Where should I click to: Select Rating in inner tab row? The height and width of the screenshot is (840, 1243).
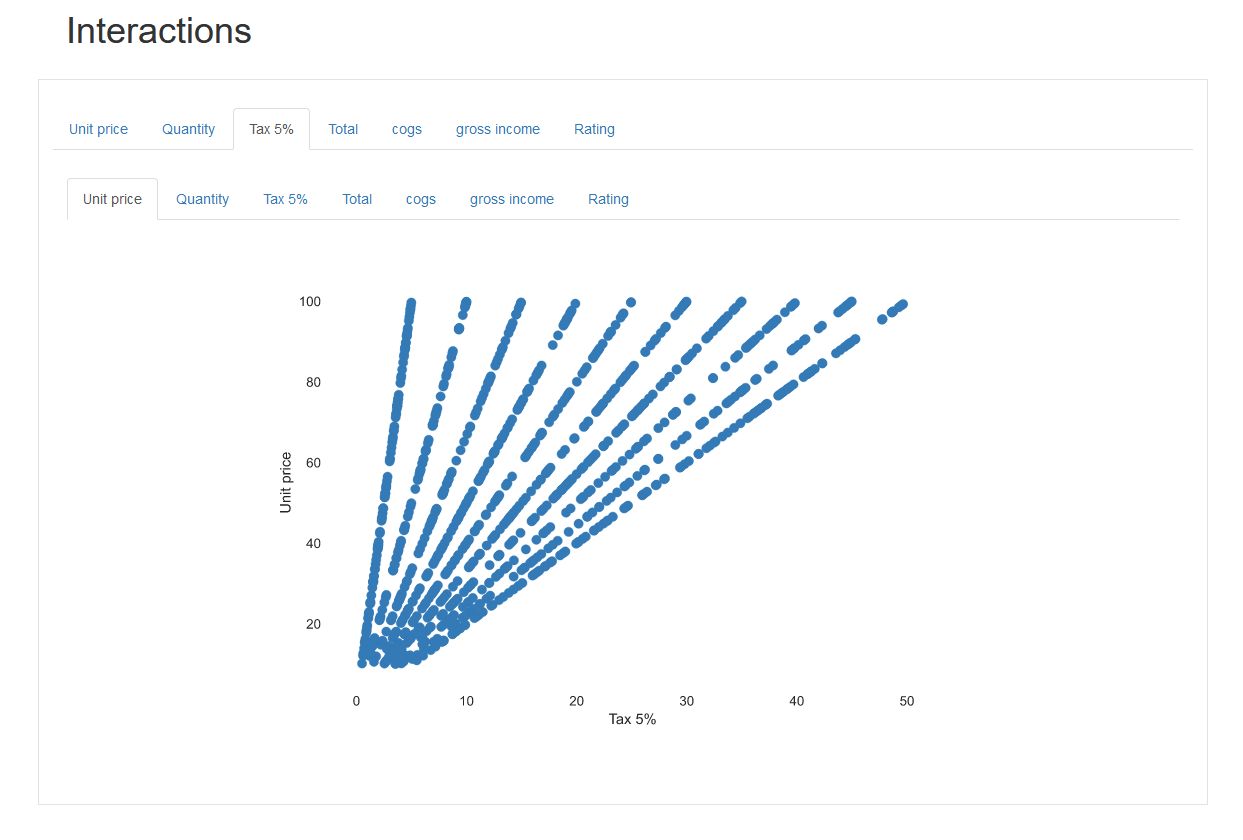(608, 199)
